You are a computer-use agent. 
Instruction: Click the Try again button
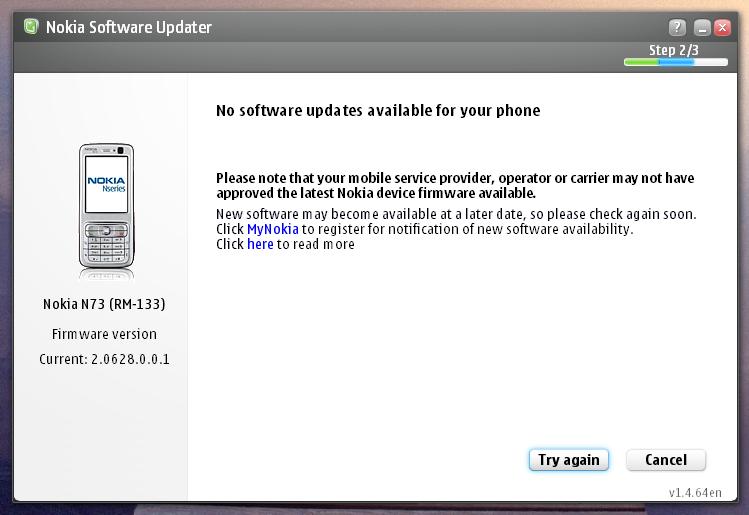click(x=568, y=460)
